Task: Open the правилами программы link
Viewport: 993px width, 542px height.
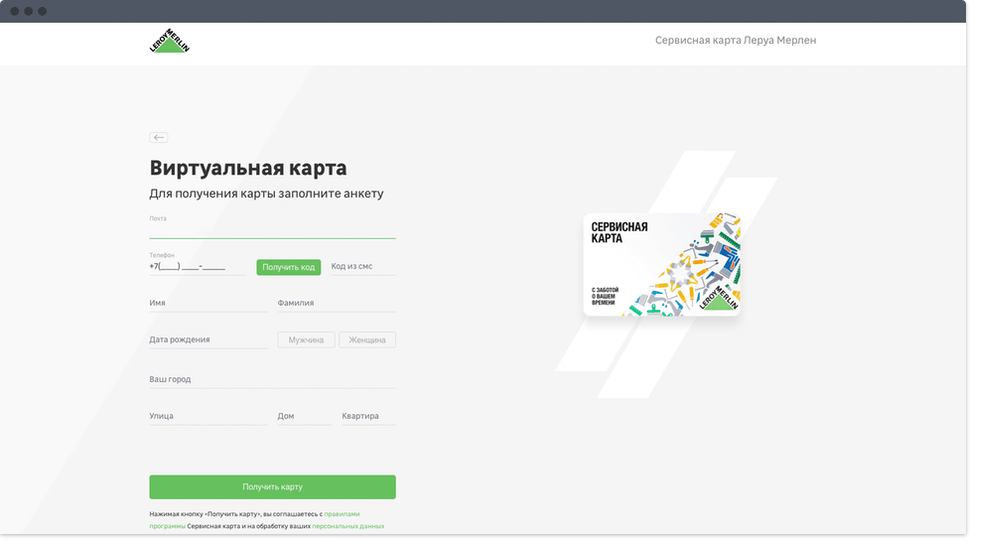Action: click(341, 514)
